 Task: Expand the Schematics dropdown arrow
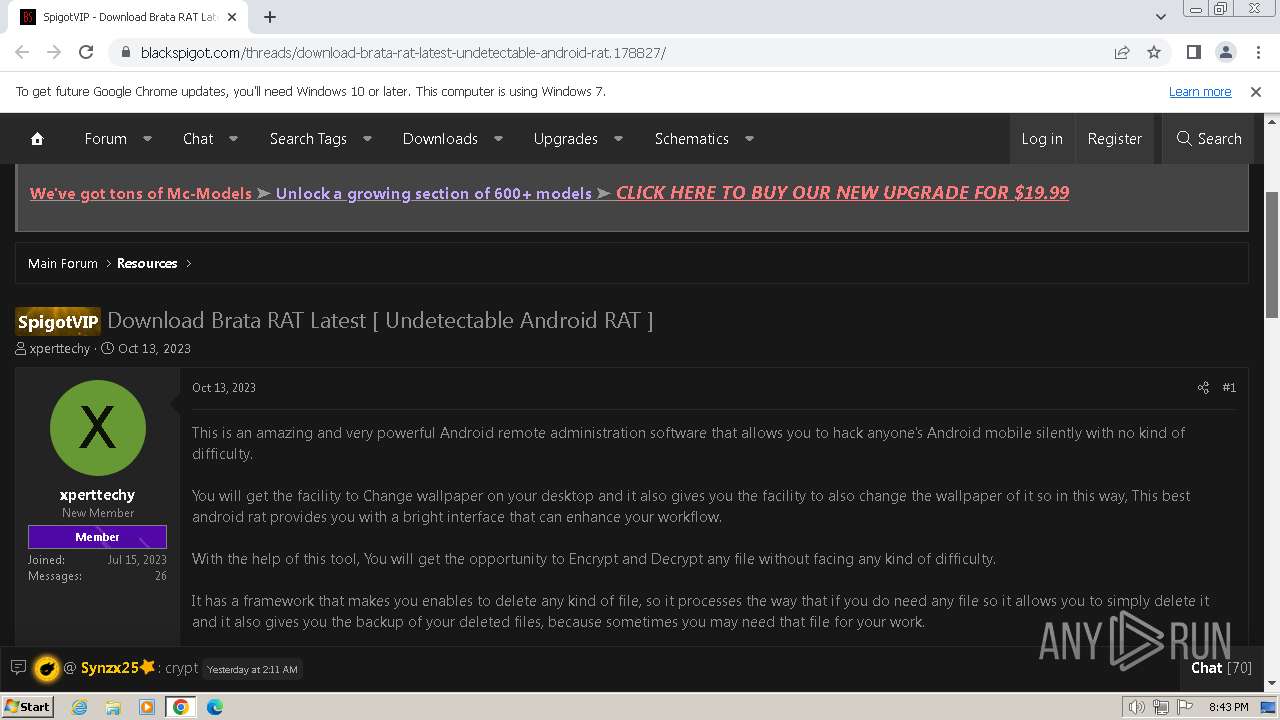pyautogui.click(x=749, y=139)
